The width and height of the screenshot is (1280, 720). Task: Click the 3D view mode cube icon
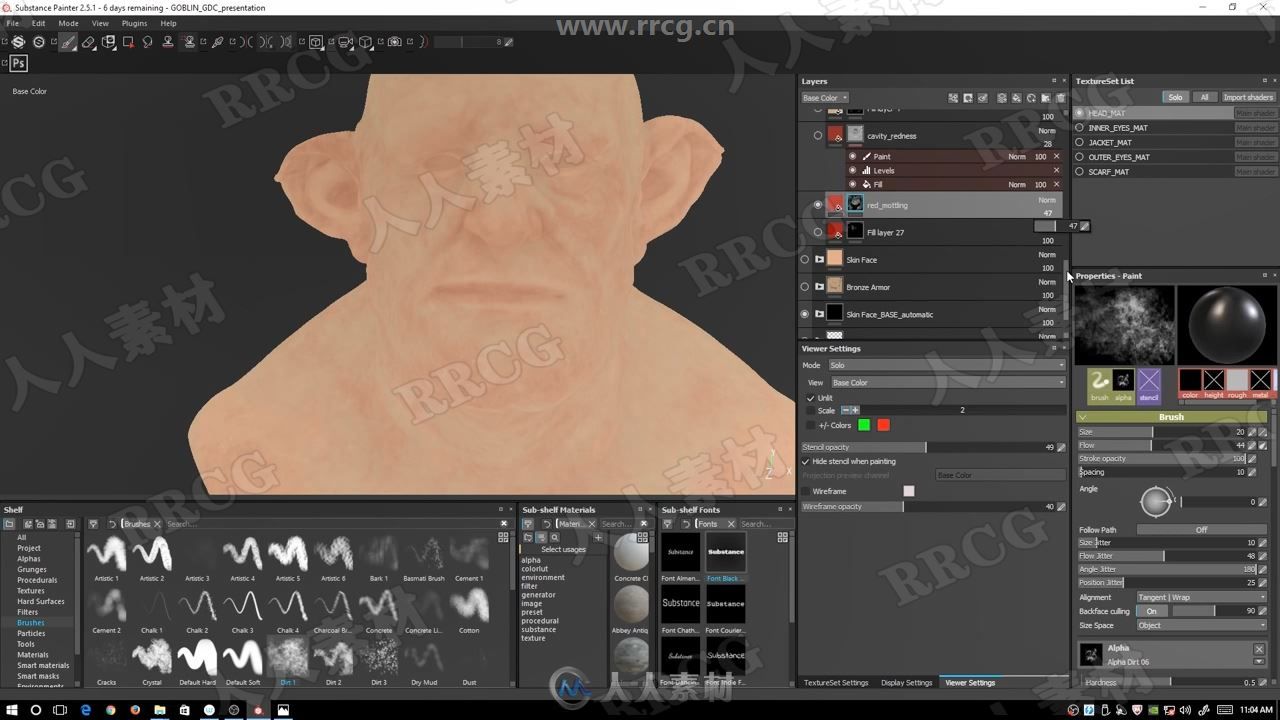(x=315, y=42)
